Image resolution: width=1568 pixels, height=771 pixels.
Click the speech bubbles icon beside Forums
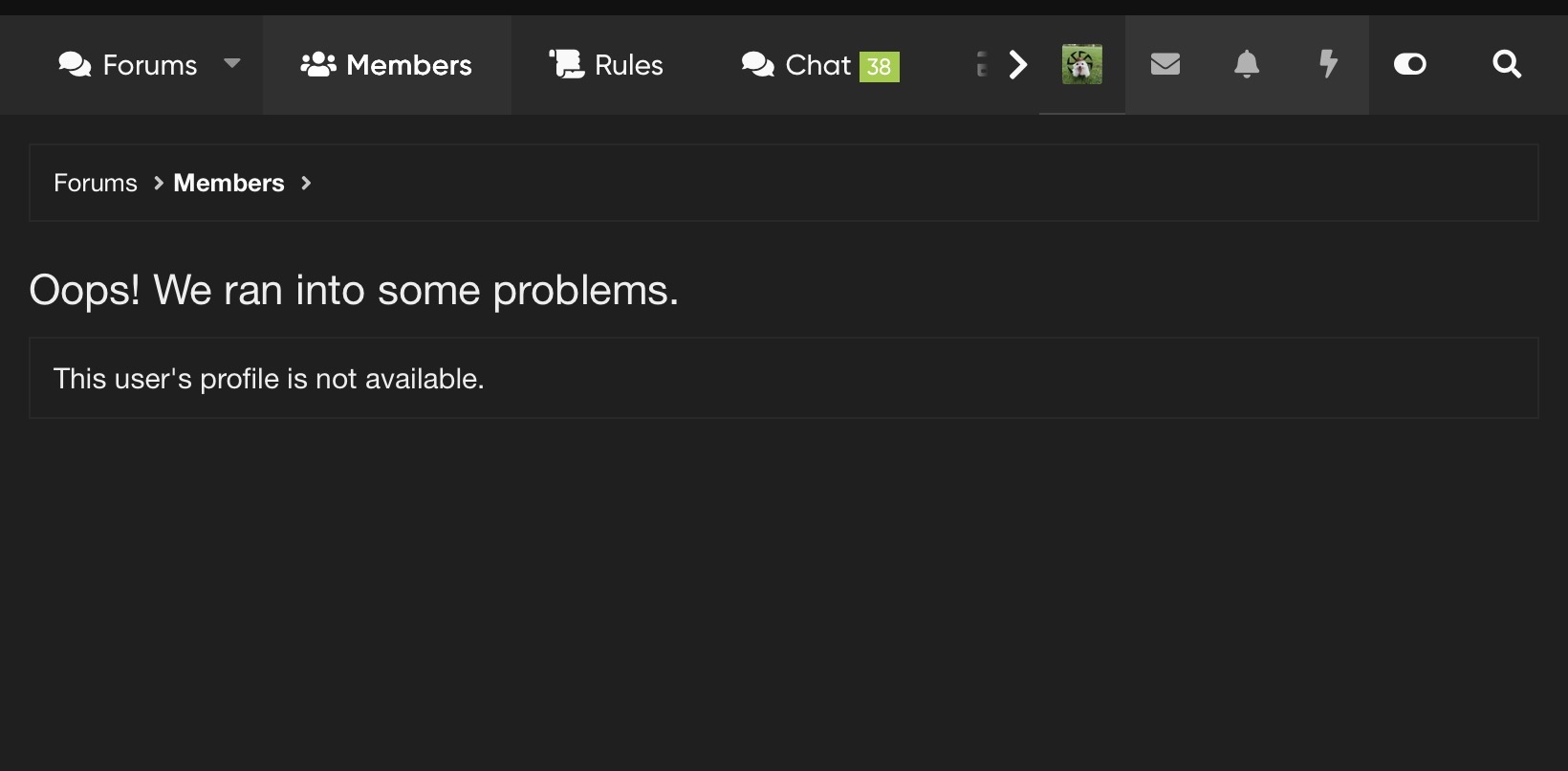click(75, 64)
